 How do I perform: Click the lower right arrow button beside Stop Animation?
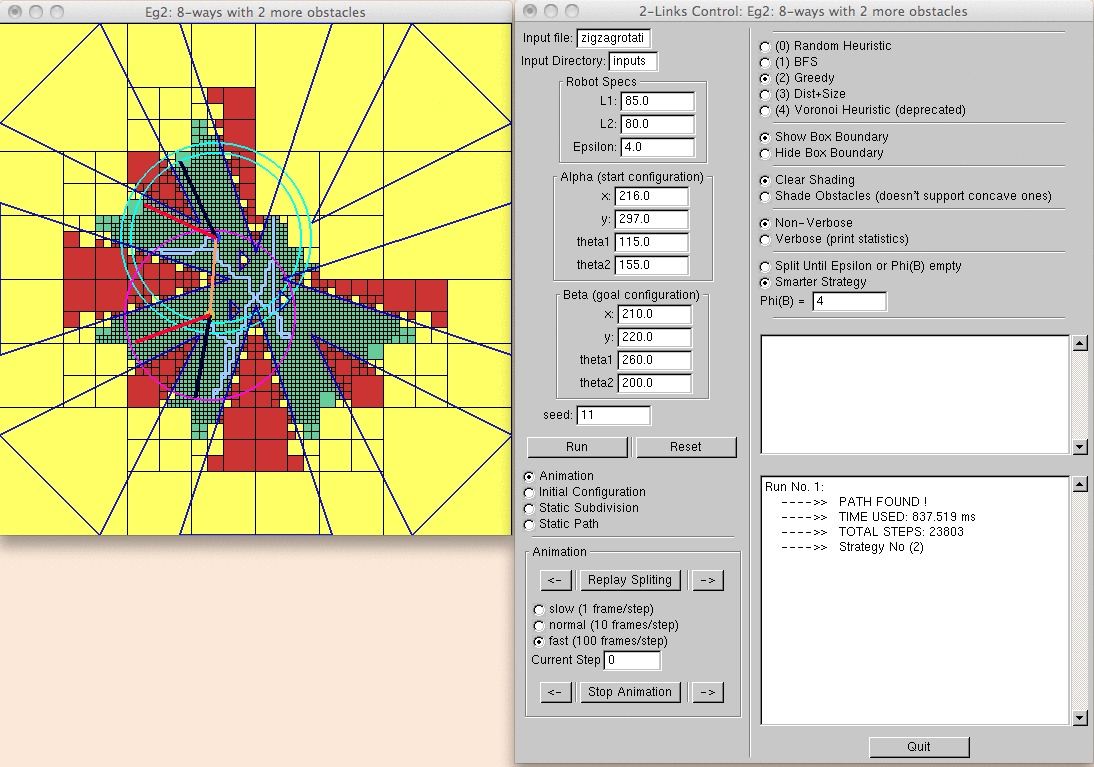(708, 692)
